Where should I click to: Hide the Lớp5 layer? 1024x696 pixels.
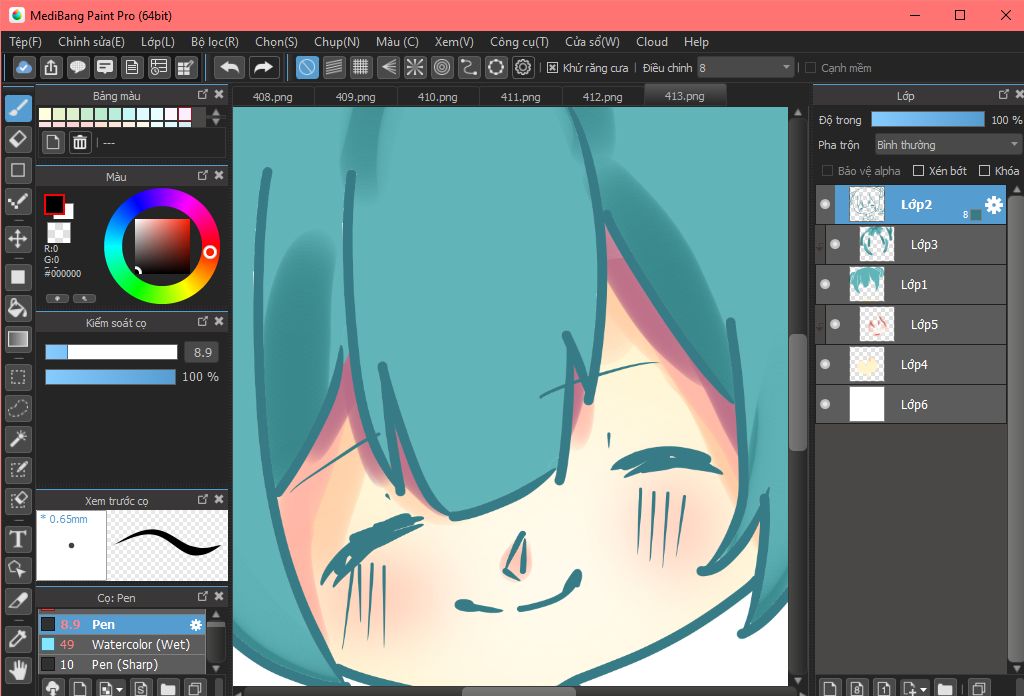tap(835, 324)
